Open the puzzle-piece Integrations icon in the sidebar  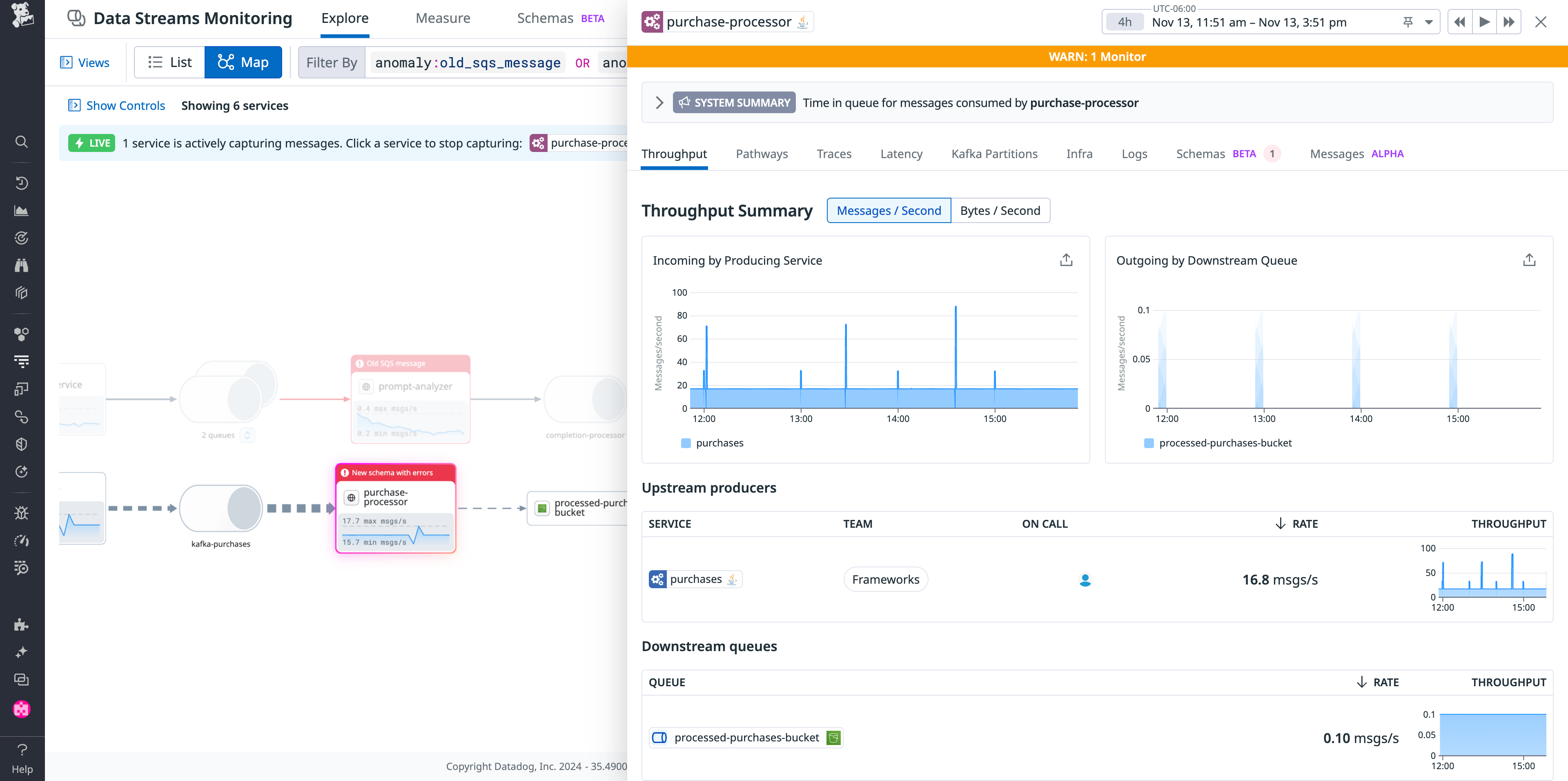tap(22, 625)
